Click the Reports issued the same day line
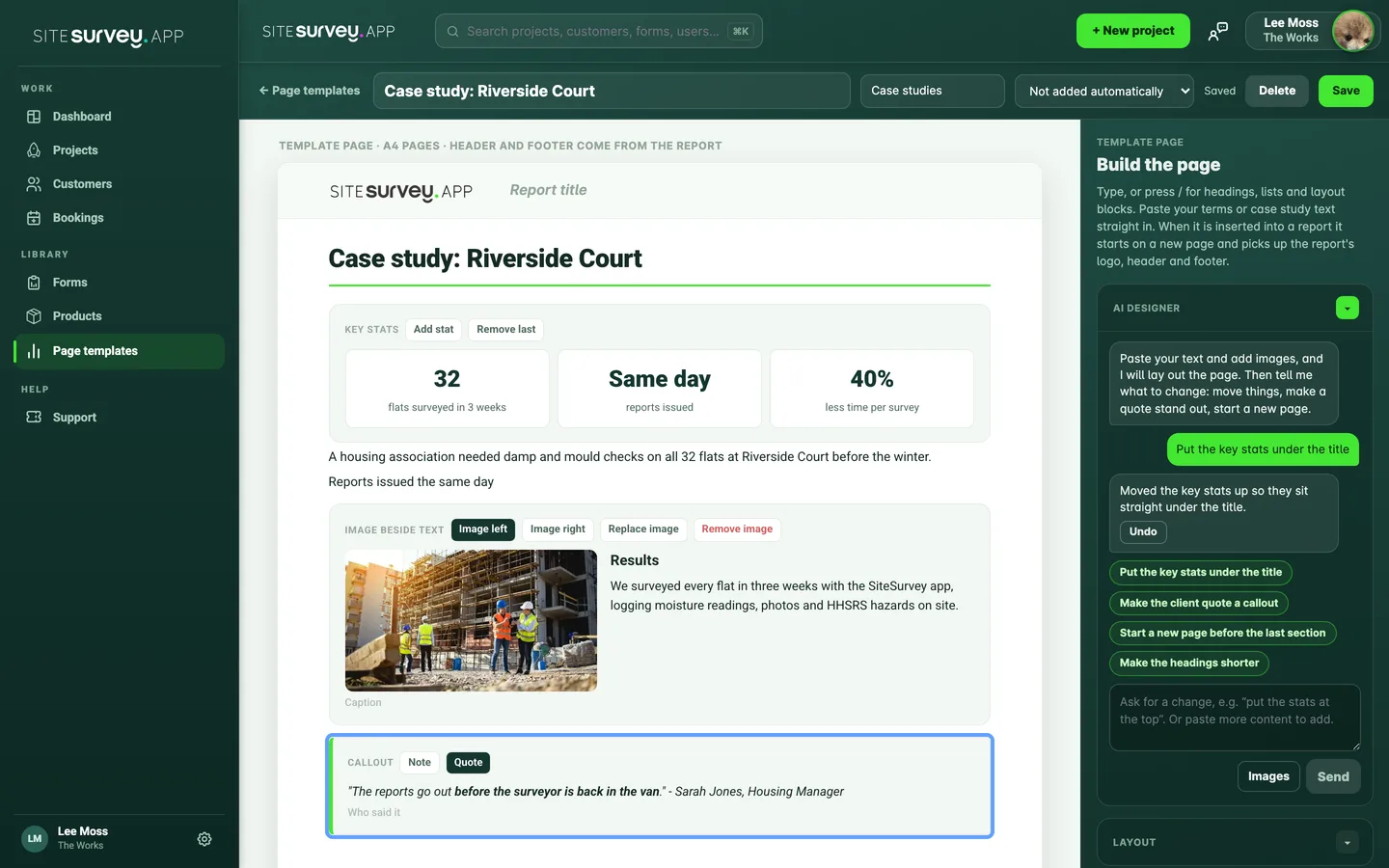This screenshot has width=1389, height=868. [x=411, y=482]
